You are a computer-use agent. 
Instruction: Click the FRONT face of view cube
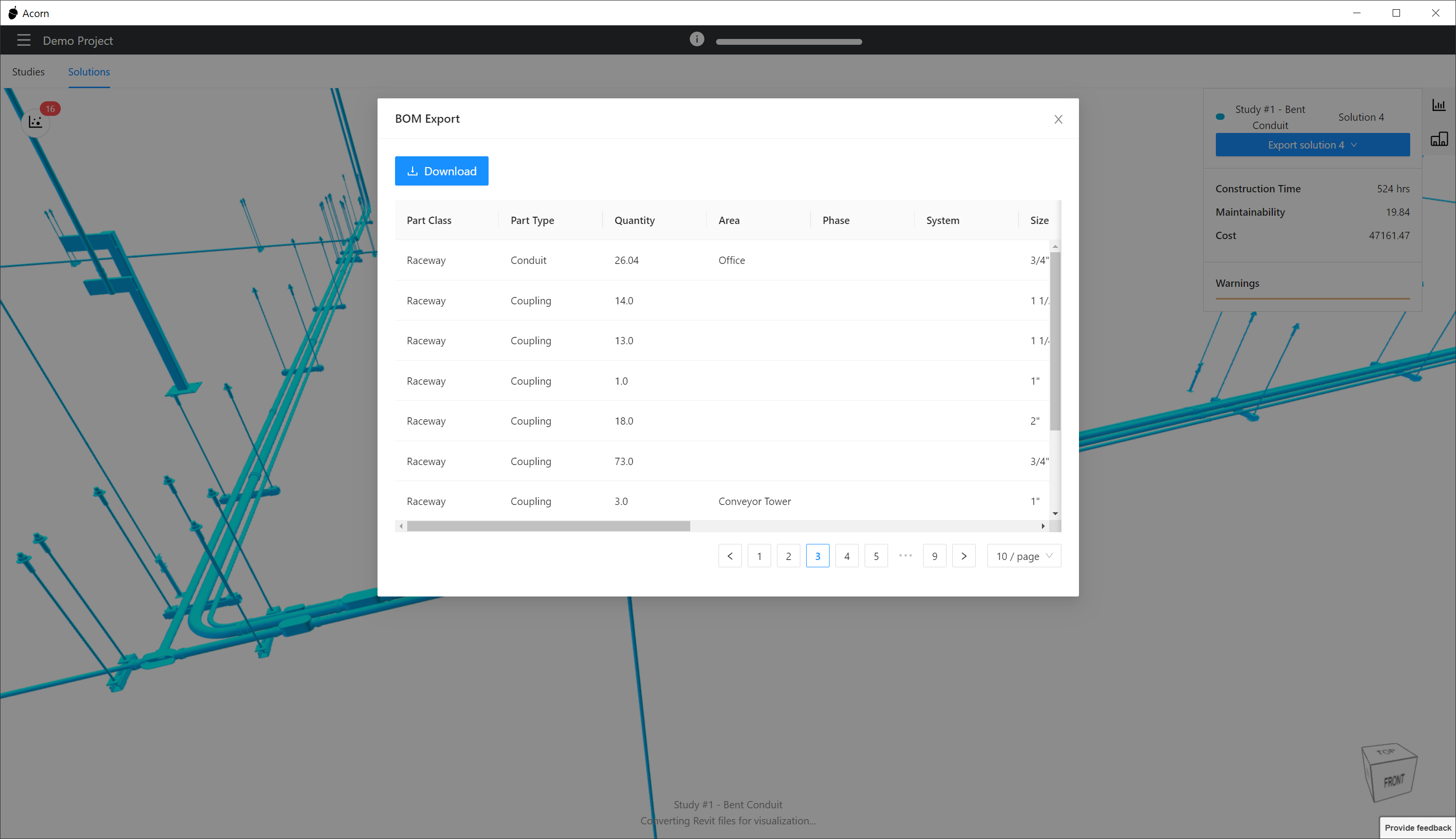tap(1394, 782)
